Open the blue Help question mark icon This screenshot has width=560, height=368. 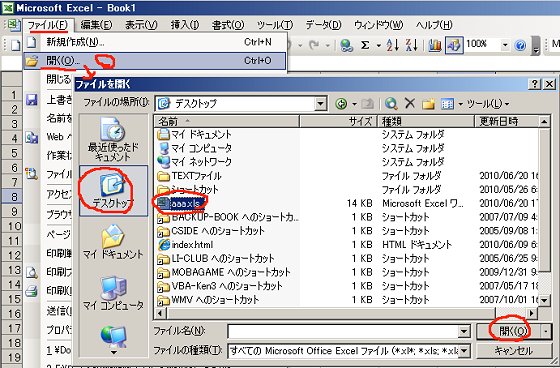[520, 45]
